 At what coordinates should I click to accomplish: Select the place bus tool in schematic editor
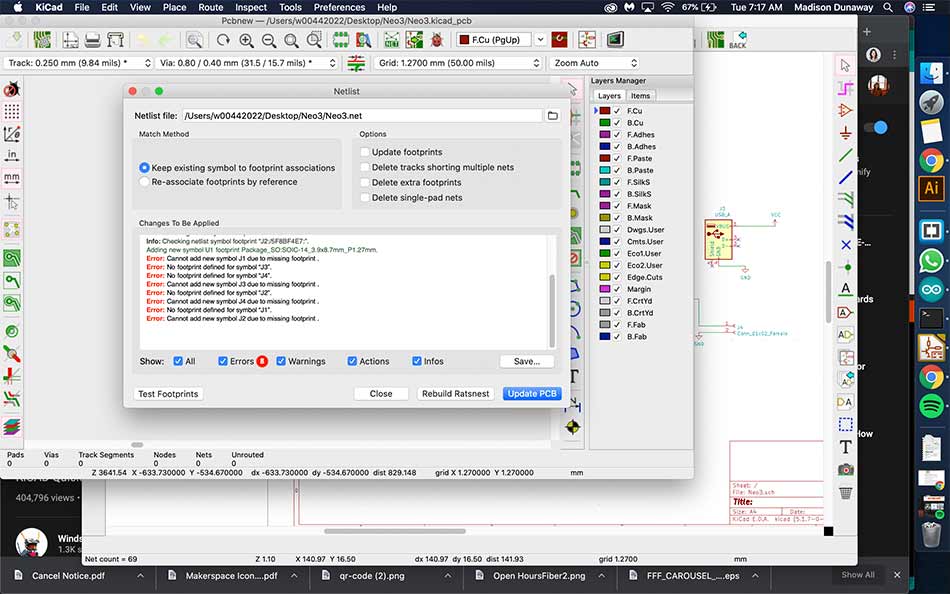(x=846, y=178)
